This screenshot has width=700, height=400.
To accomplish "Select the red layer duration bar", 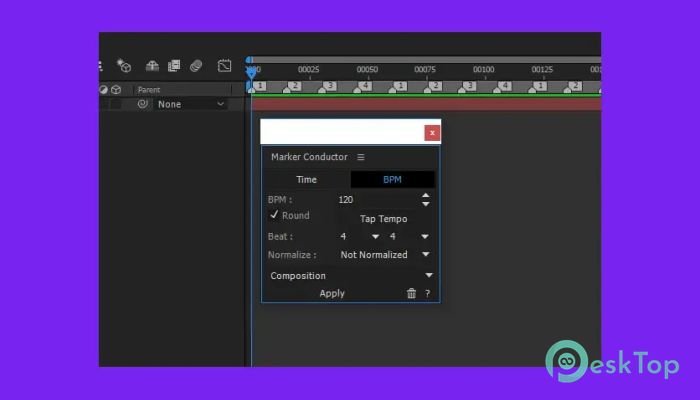I will 426,104.
